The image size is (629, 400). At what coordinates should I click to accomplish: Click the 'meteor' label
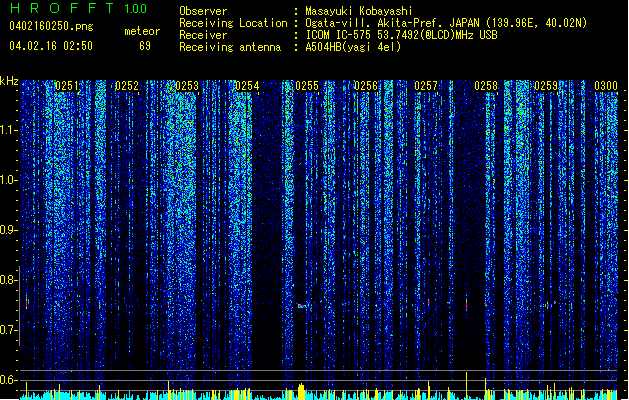[142, 31]
